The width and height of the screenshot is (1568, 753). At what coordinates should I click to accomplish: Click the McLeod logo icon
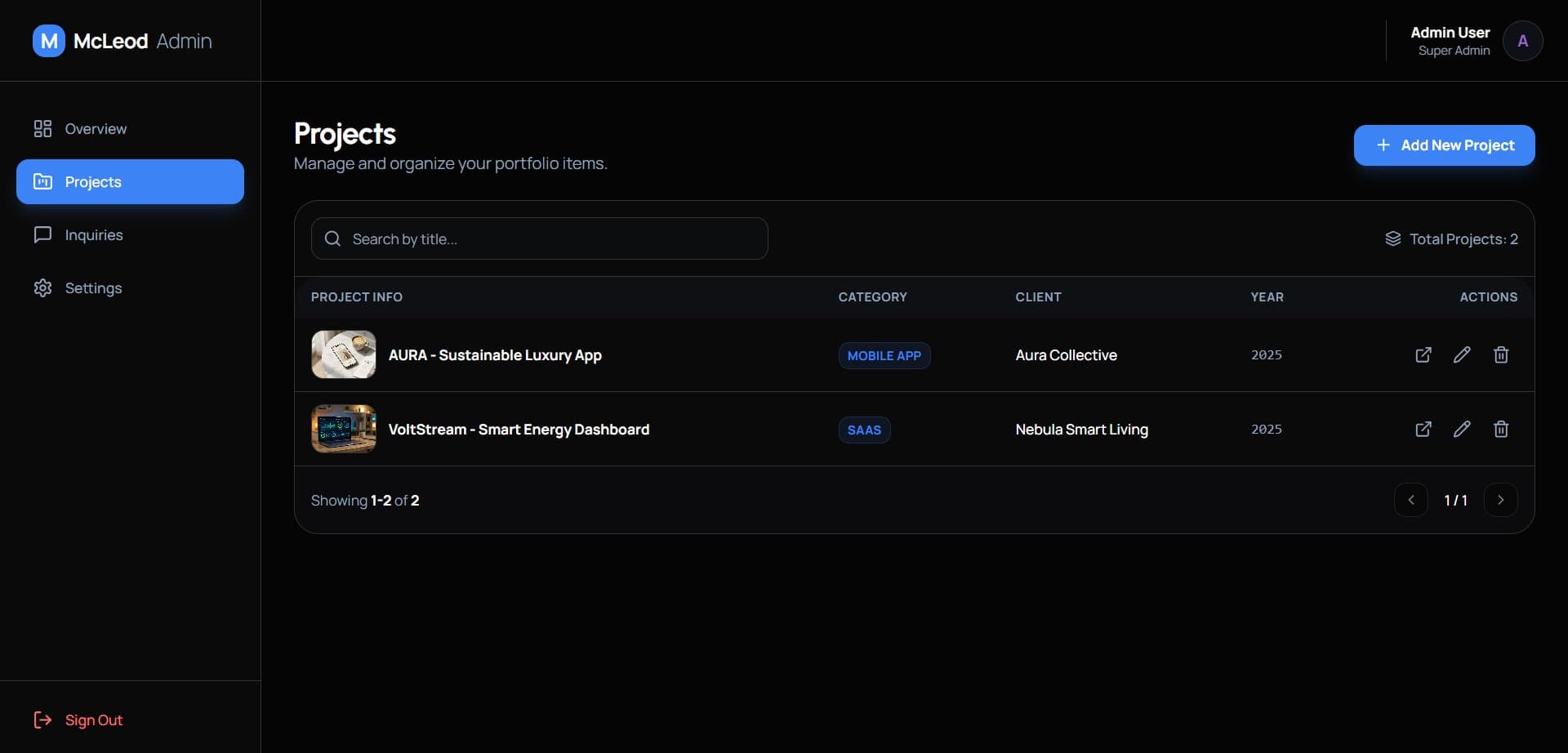point(49,41)
